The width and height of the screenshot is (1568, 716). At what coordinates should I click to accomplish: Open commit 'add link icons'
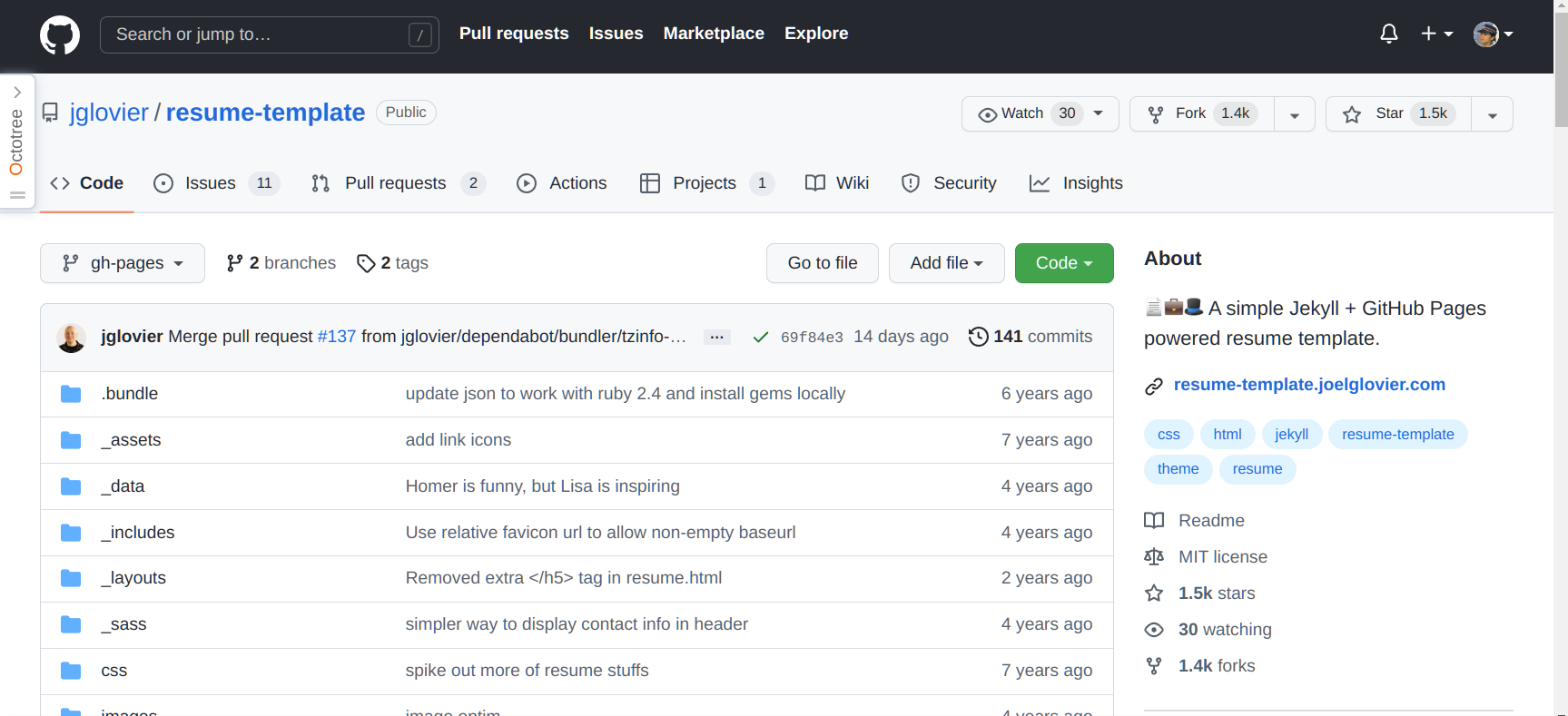coord(459,440)
